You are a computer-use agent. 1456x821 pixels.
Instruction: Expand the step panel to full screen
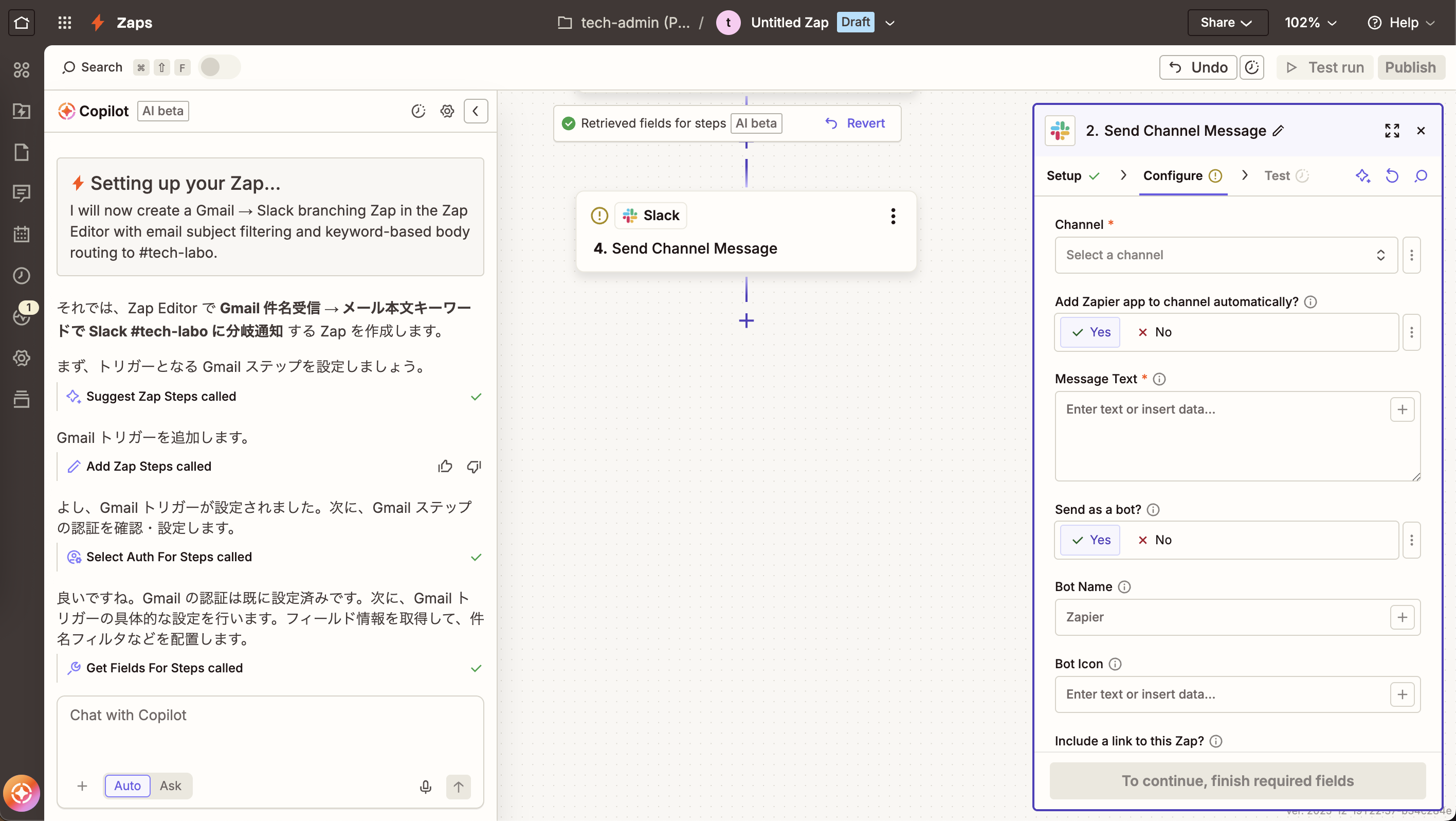coord(1392,131)
